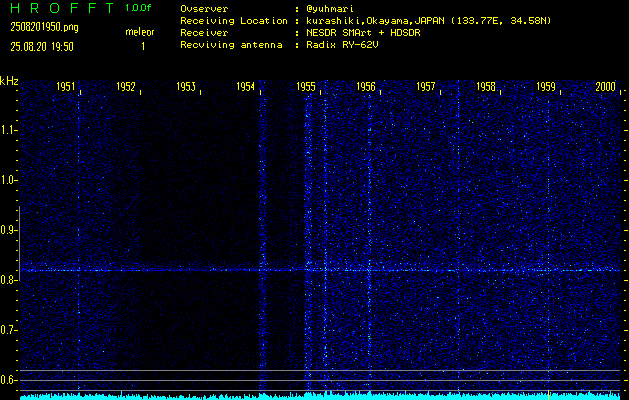The image size is (629, 400).
Task: Click the 1957 time axis label
Action: point(426,87)
